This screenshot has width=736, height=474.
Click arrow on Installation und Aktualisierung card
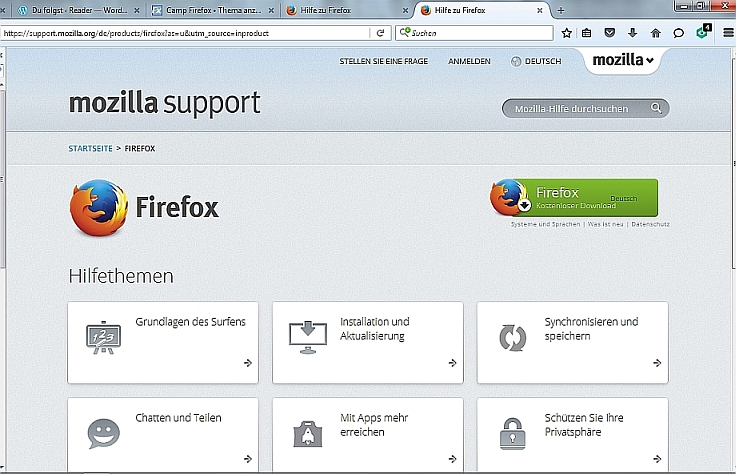click(x=452, y=363)
